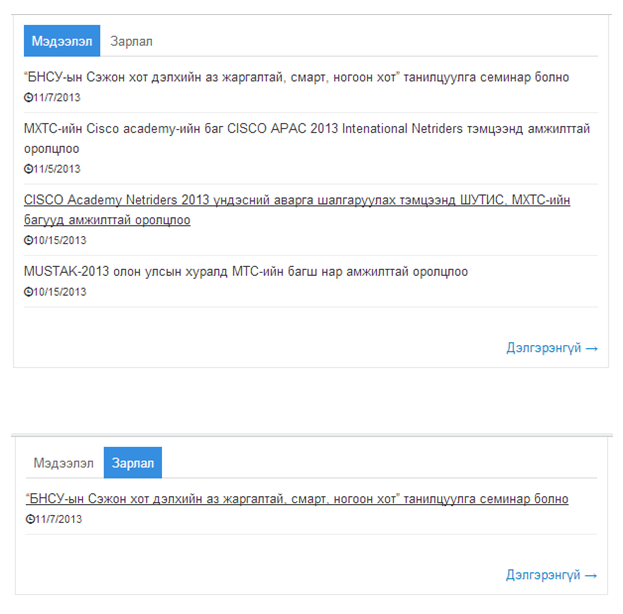Open Мэдээлэл tab in bottom panel
The image size is (623, 614).
coord(64,463)
